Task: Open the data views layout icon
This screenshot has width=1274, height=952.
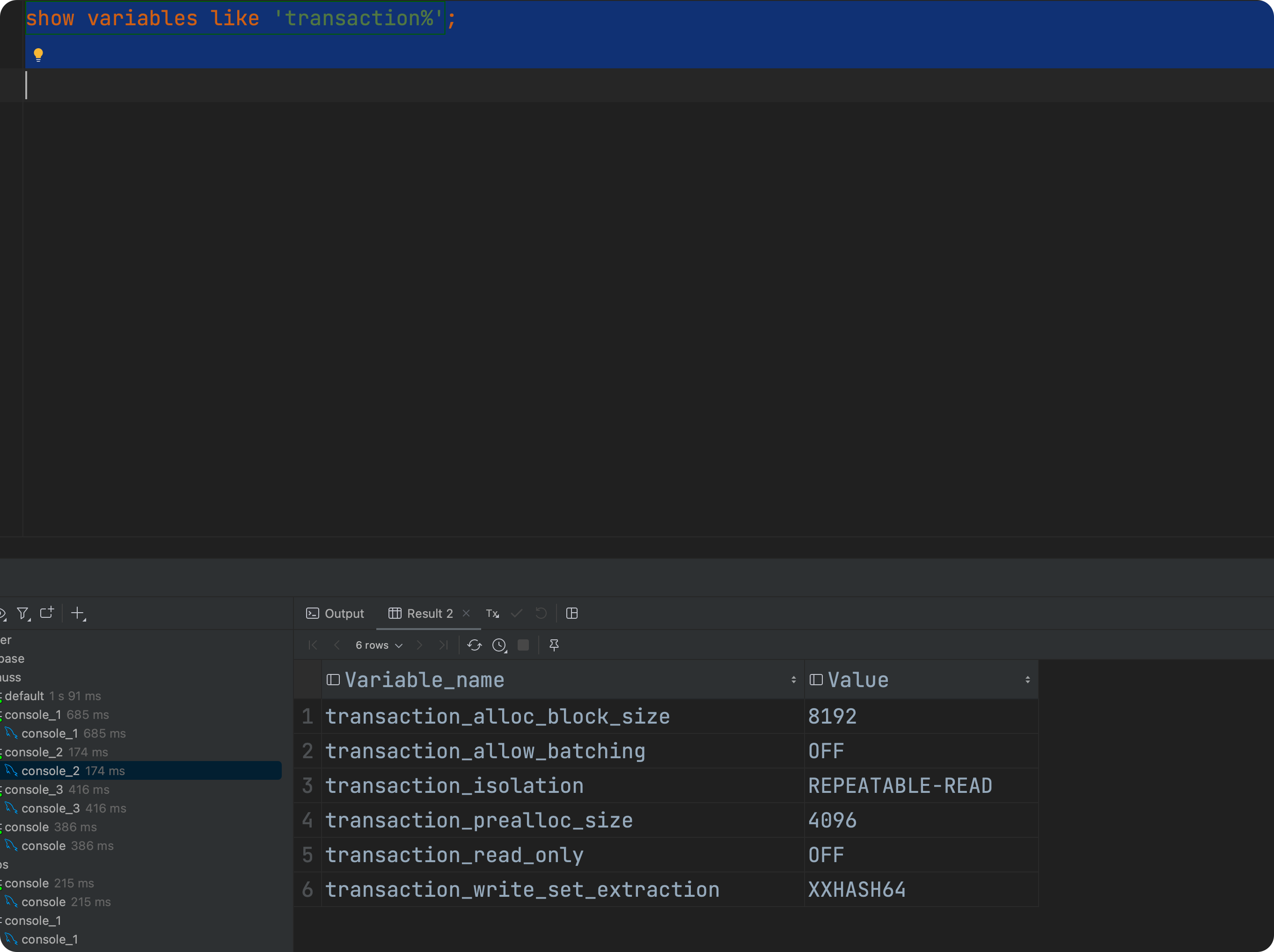Action: tap(572, 613)
